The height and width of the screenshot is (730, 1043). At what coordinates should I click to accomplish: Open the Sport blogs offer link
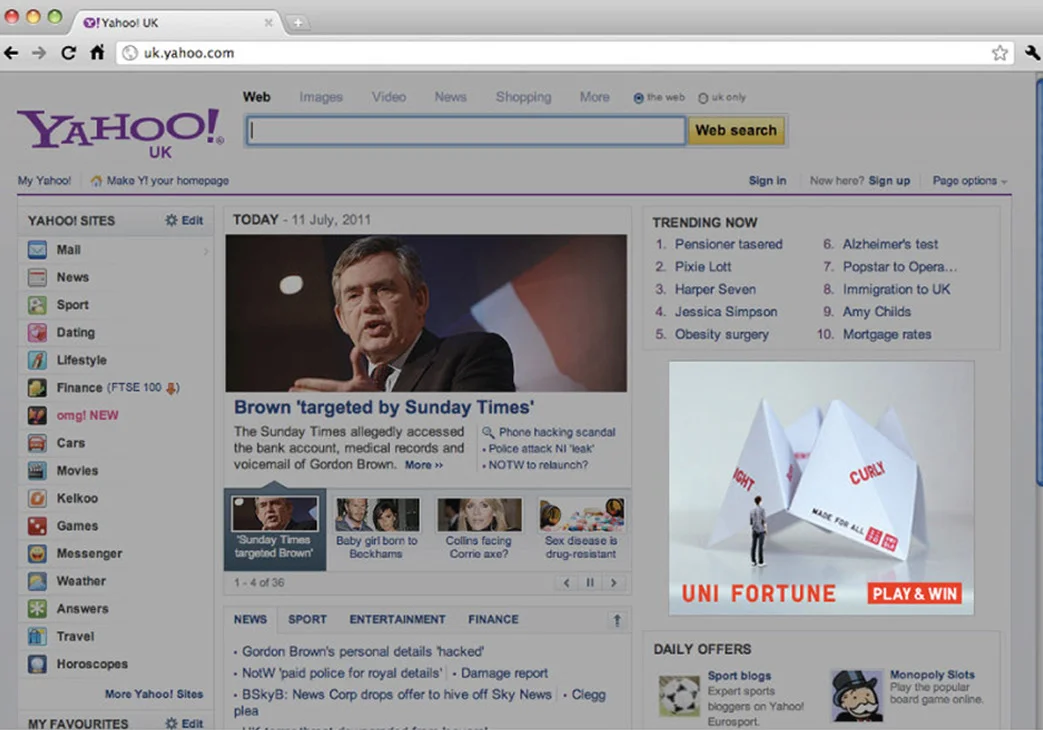[x=739, y=676]
